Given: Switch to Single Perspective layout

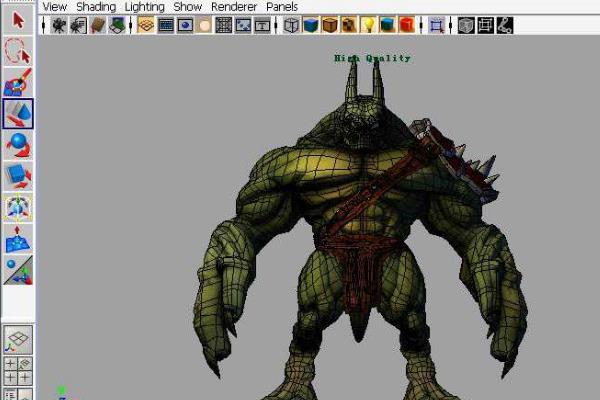Looking at the screenshot, I should 18,340.
